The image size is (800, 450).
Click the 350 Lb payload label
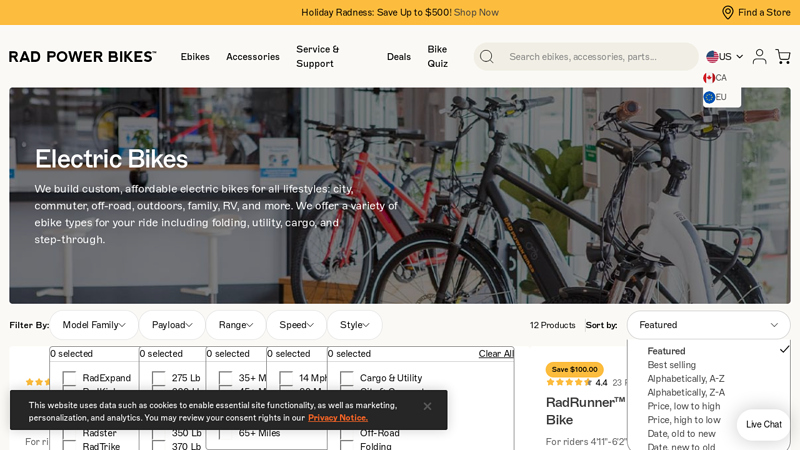[186, 433]
